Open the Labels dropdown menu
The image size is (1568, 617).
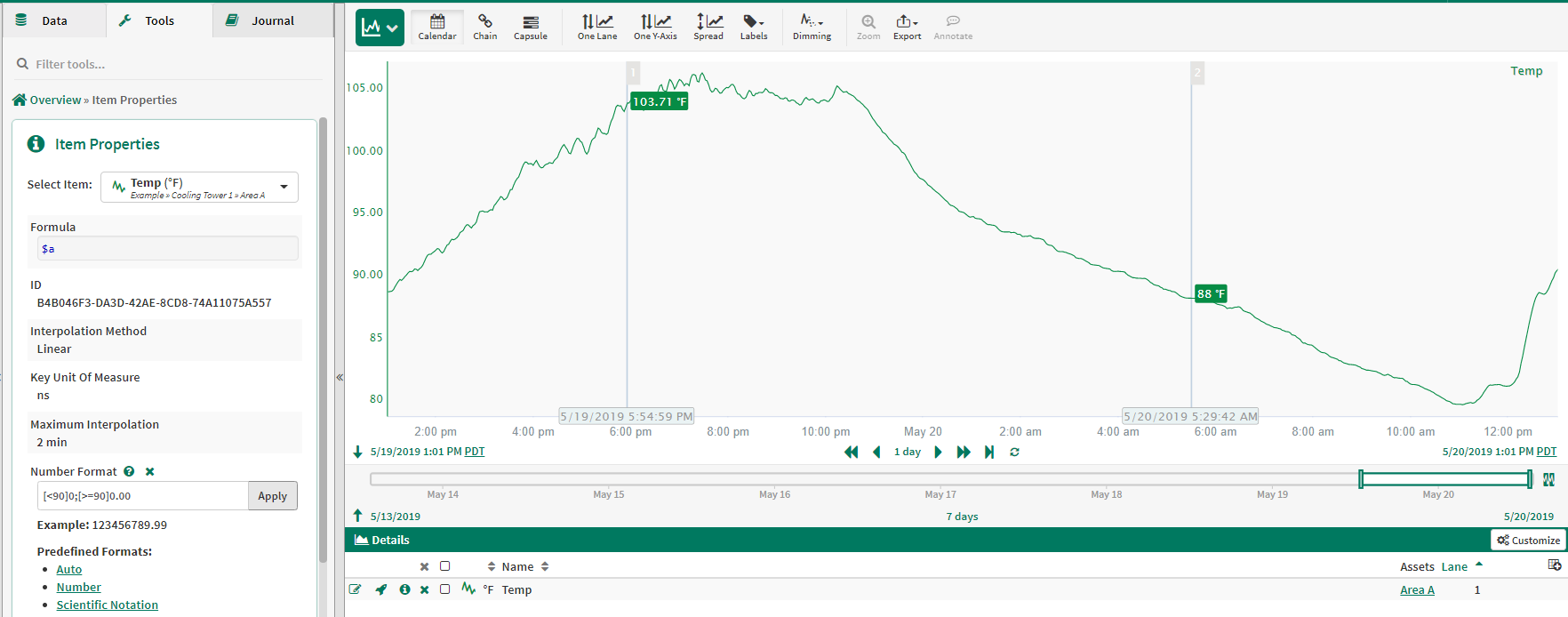tap(754, 27)
